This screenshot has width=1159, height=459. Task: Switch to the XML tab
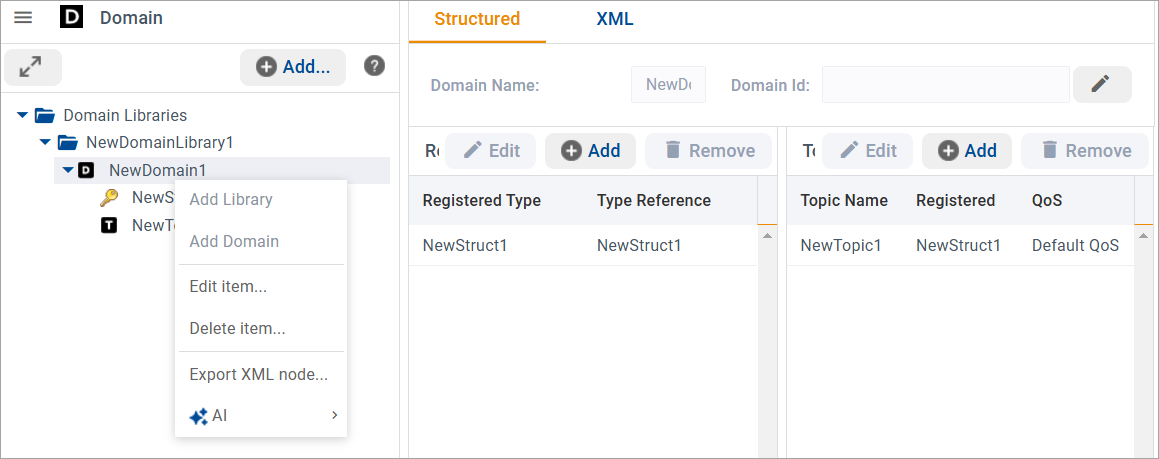pyautogui.click(x=614, y=19)
